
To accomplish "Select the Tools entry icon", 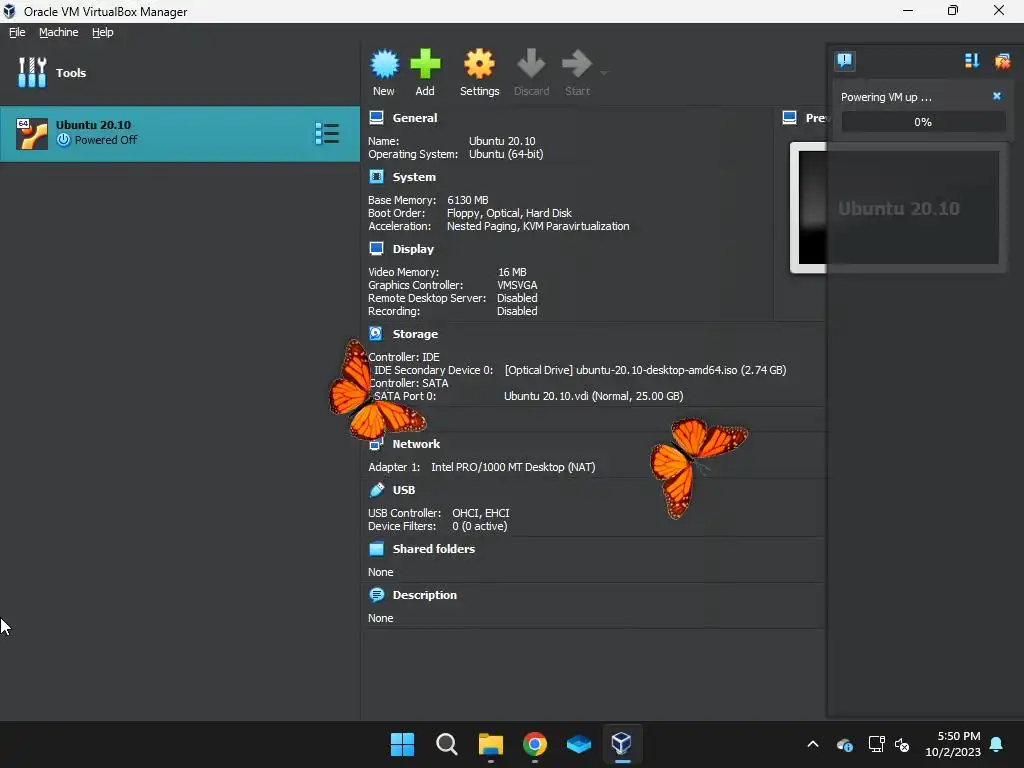I will pos(32,72).
